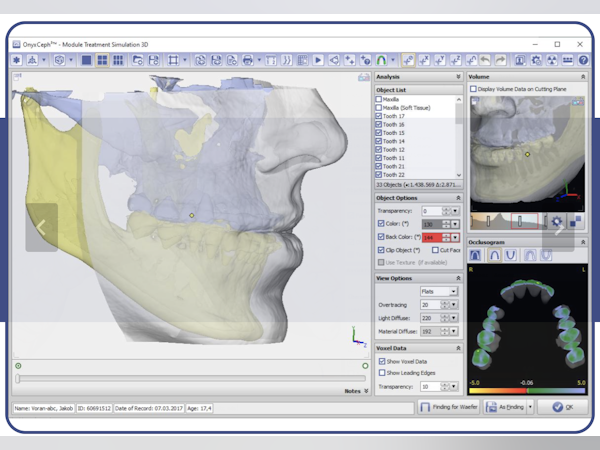Click the Volume panel gear settings icon
Image resolution: width=600 pixels, height=450 pixels.
557,222
